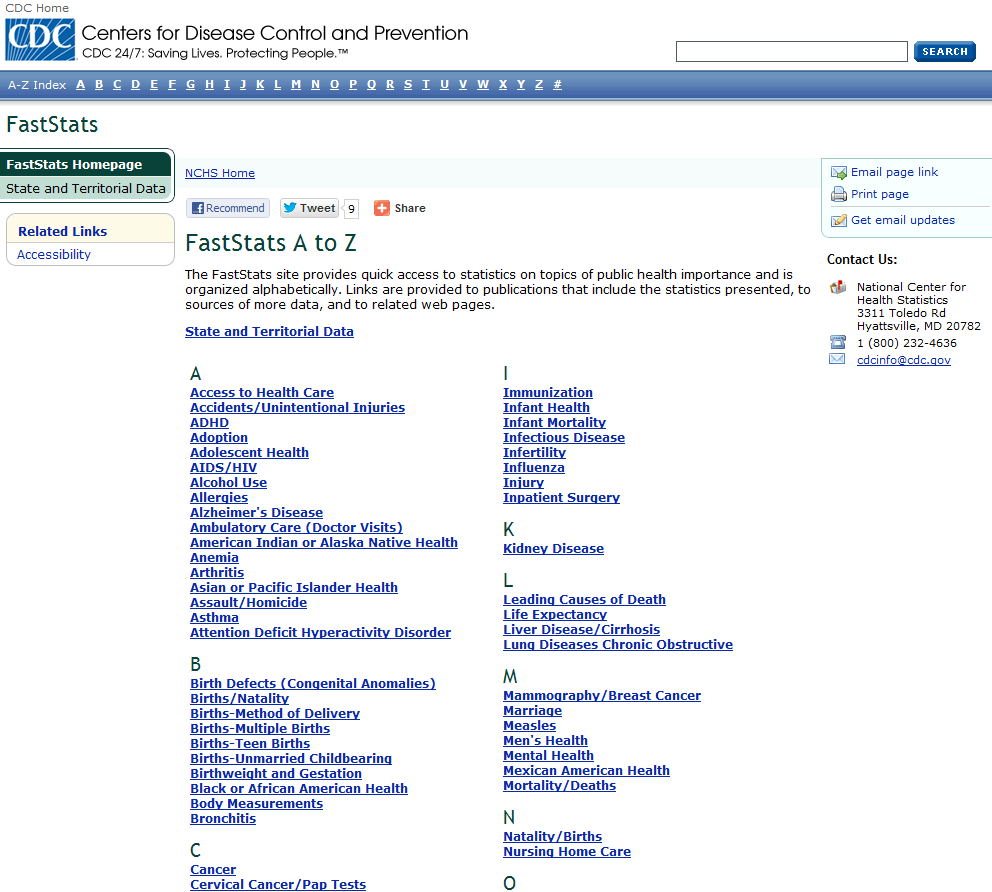
Task: Open Lung Diseases Chronic Obstructive link
Action: pyautogui.click(x=618, y=645)
